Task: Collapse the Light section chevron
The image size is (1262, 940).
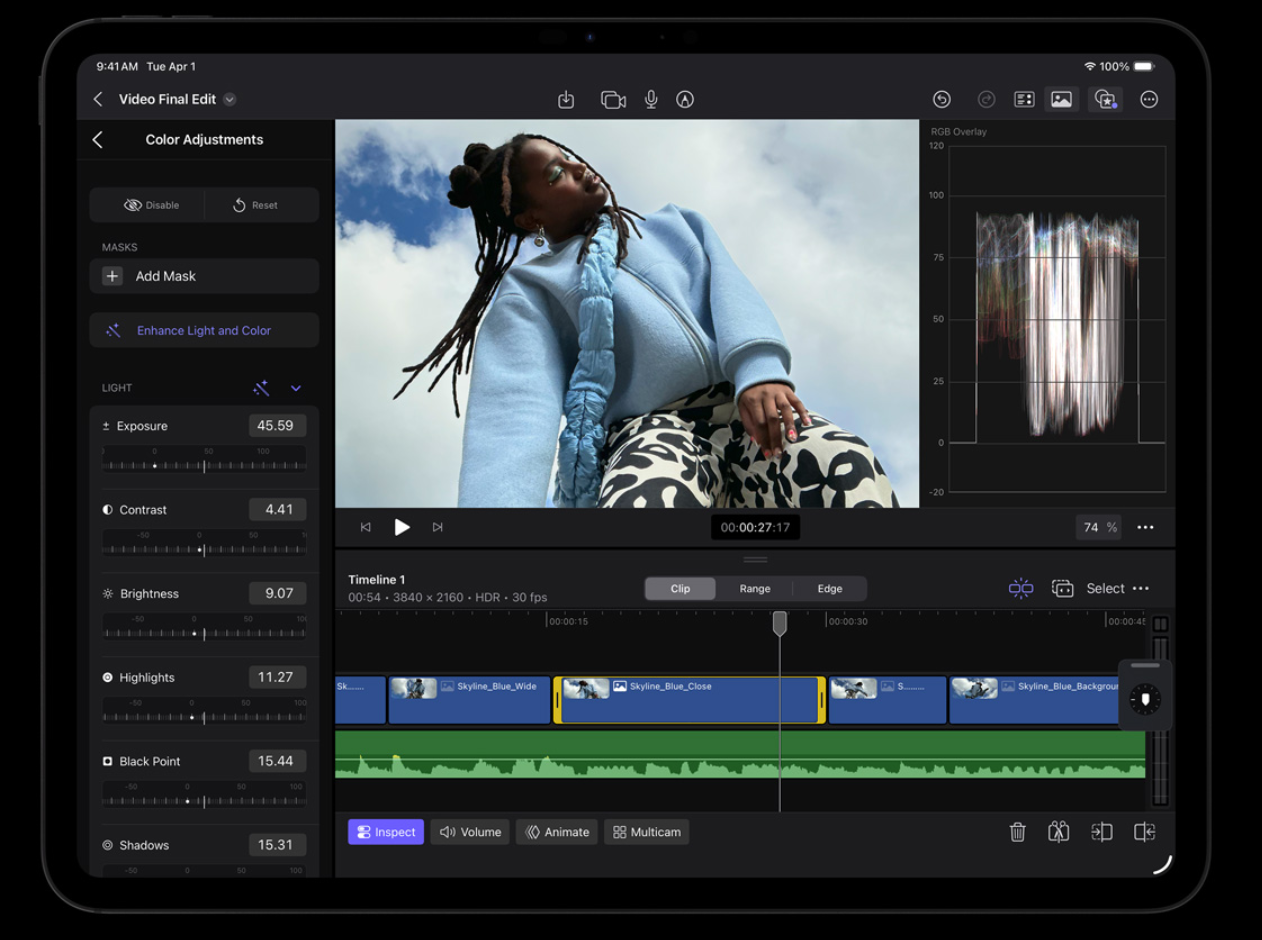Action: point(296,388)
